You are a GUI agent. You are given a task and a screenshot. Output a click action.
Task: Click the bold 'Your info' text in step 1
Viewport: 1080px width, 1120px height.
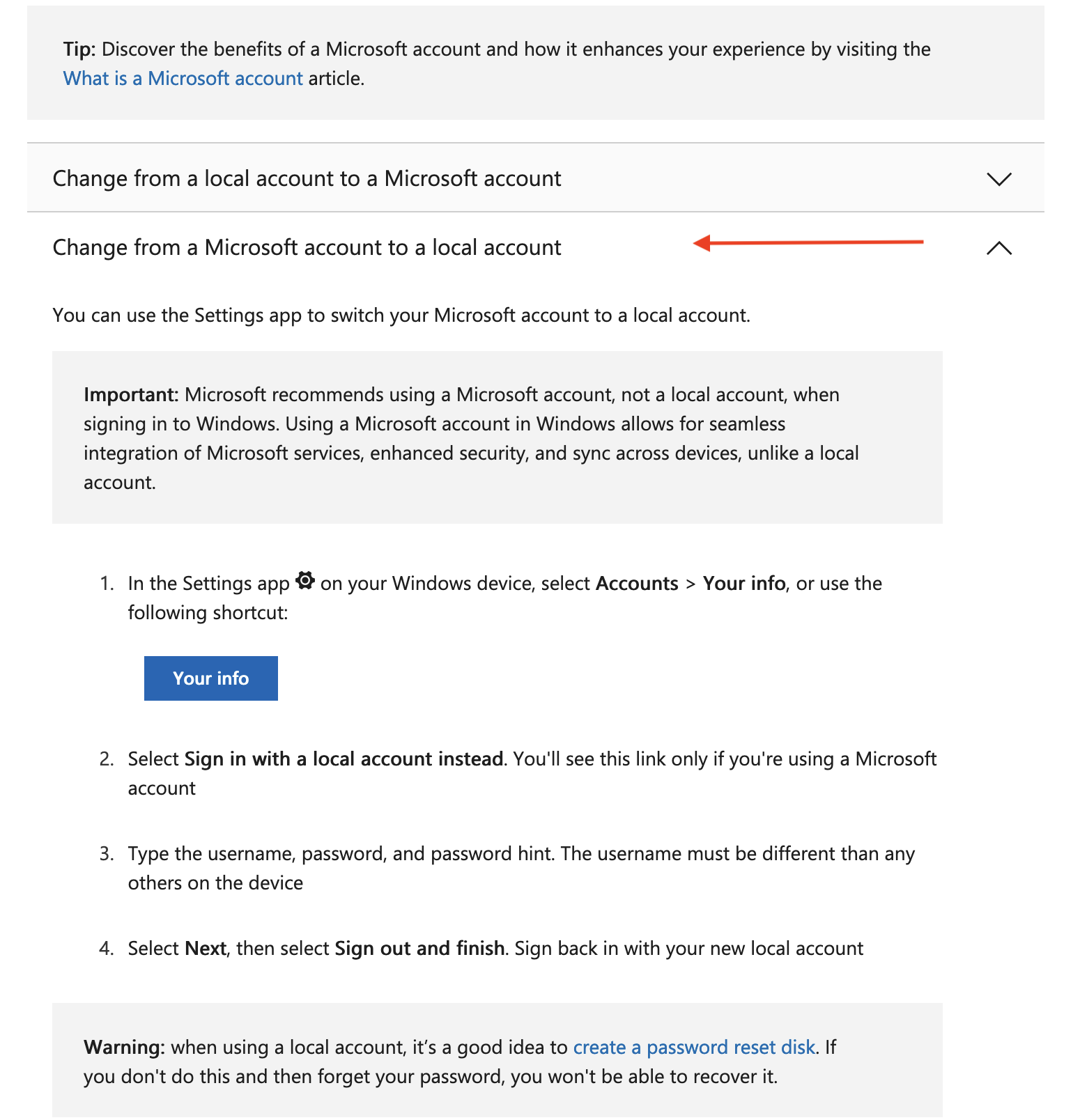click(744, 584)
